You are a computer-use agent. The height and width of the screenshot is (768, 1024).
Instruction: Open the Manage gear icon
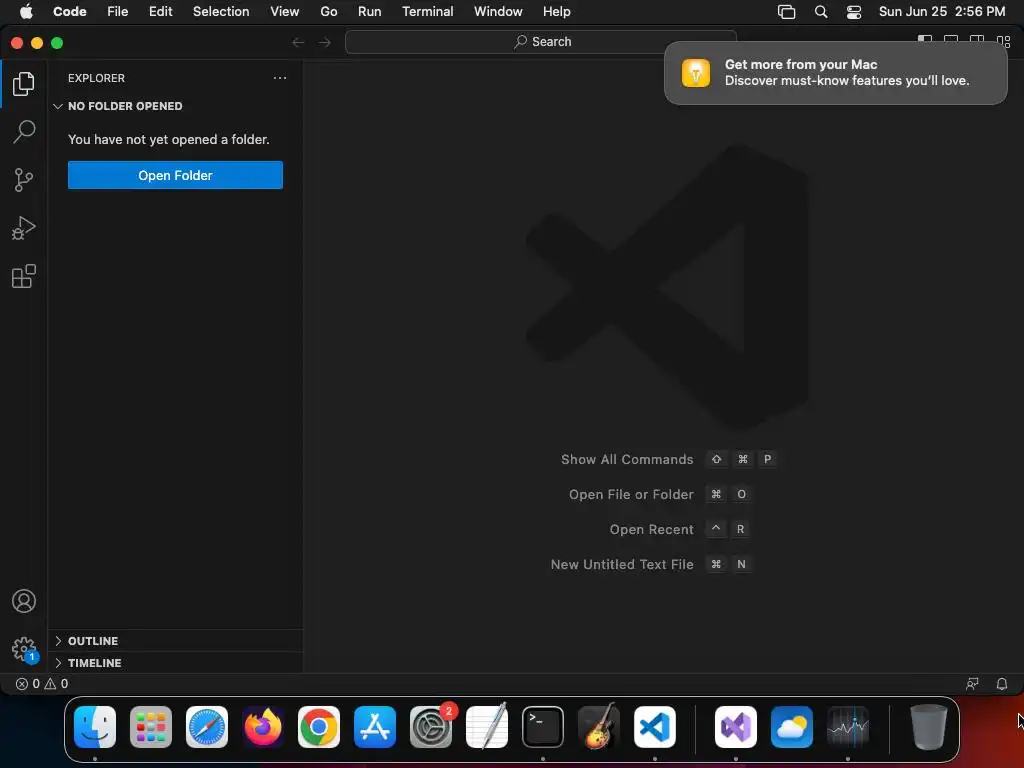tap(24, 649)
